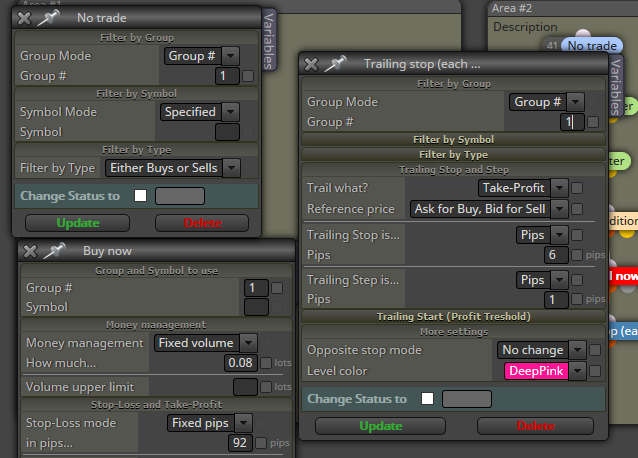638x458 pixels.
Task: Toggle lots checkbox beside How much 0.08
Action: (x=266, y=363)
